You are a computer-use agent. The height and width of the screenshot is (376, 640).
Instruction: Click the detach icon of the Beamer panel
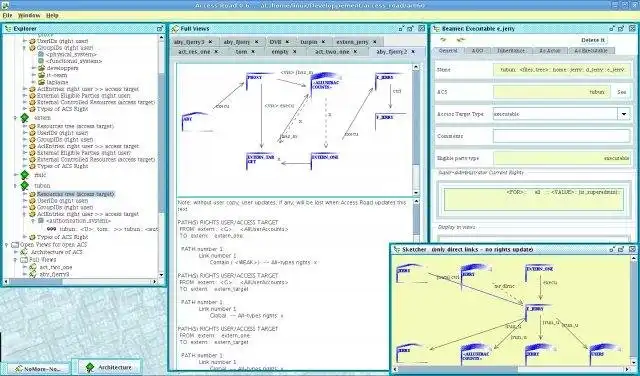[x=621, y=29]
